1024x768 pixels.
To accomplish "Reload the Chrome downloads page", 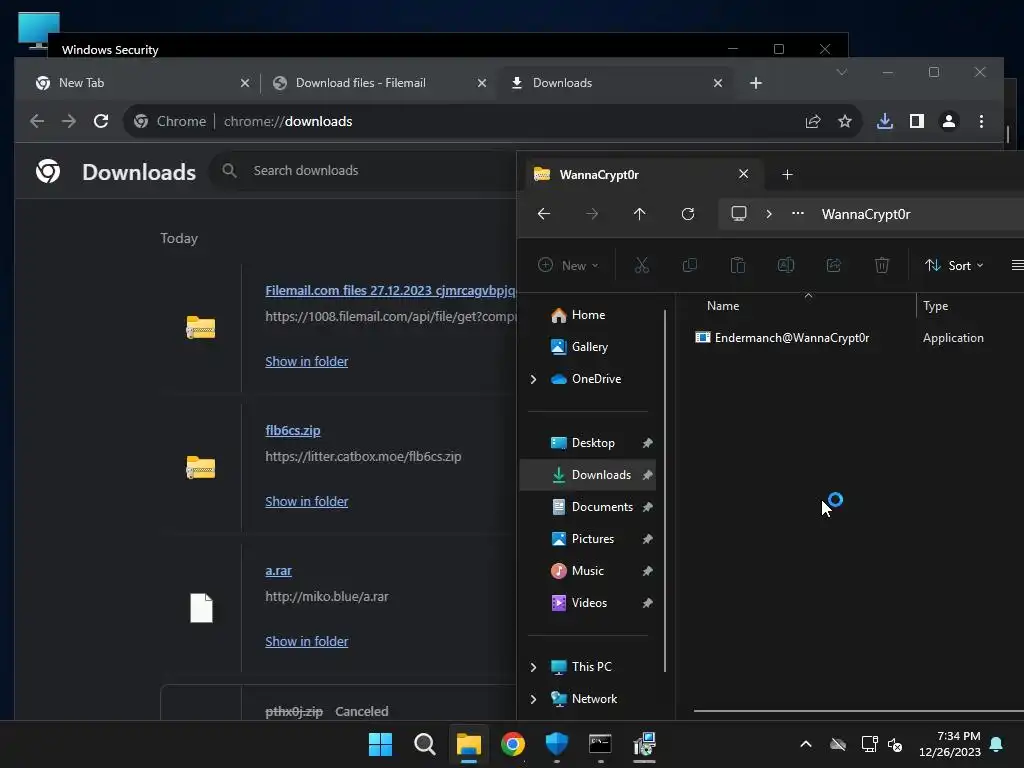I will point(101,121).
